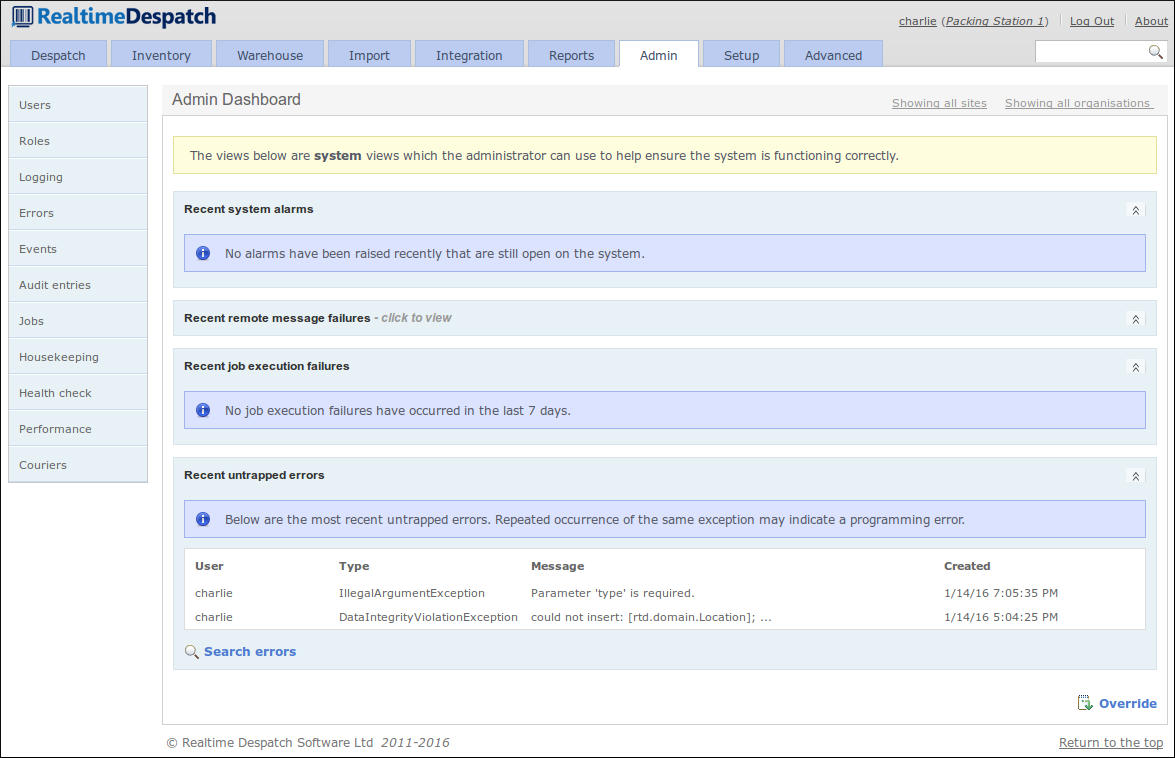The image size is (1175, 758).
Task: Click the Created column header
Action: pyautogui.click(x=967, y=566)
